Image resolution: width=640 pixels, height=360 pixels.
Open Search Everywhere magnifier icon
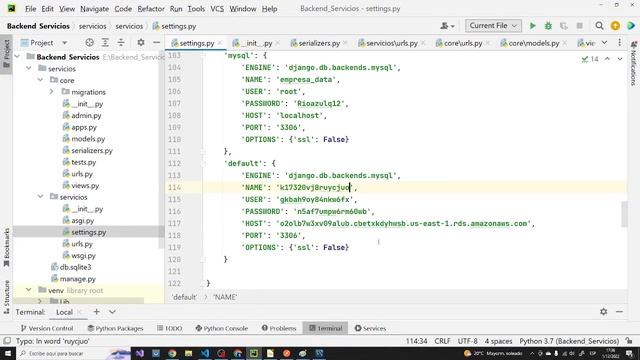pos(599,26)
